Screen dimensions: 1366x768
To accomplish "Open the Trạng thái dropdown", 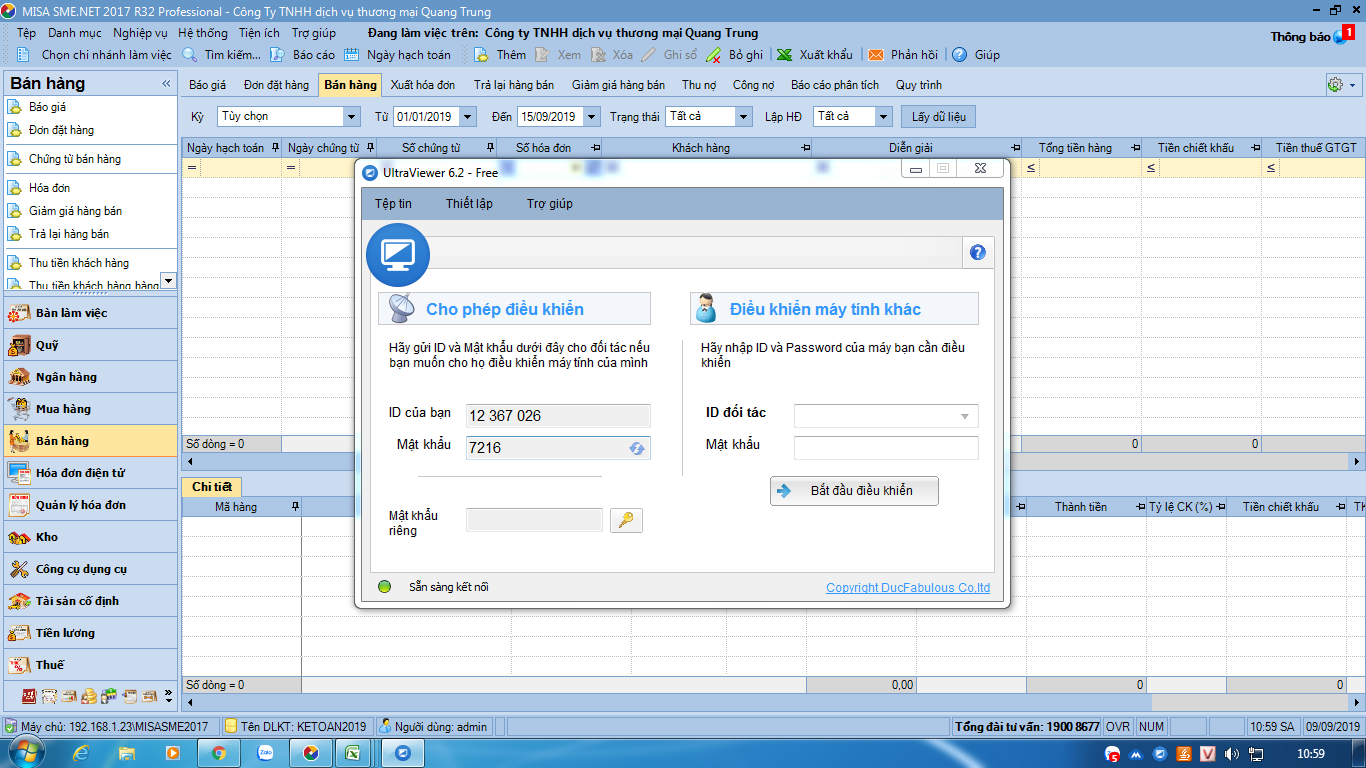I will (x=743, y=117).
